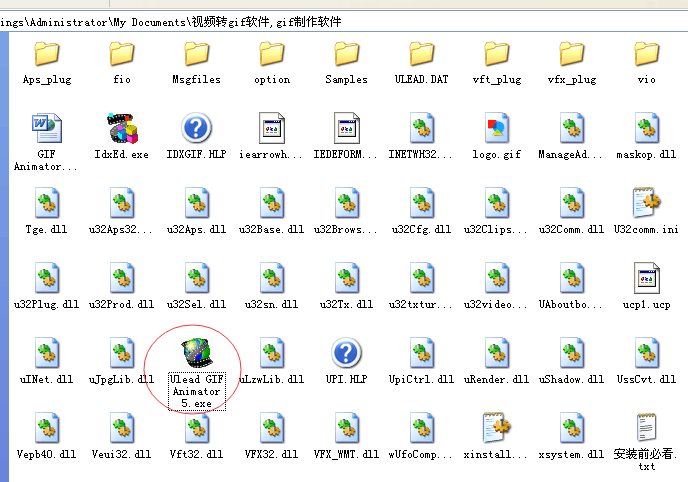Select u32Cfg.dll file
The height and width of the screenshot is (482, 688).
(x=422, y=203)
